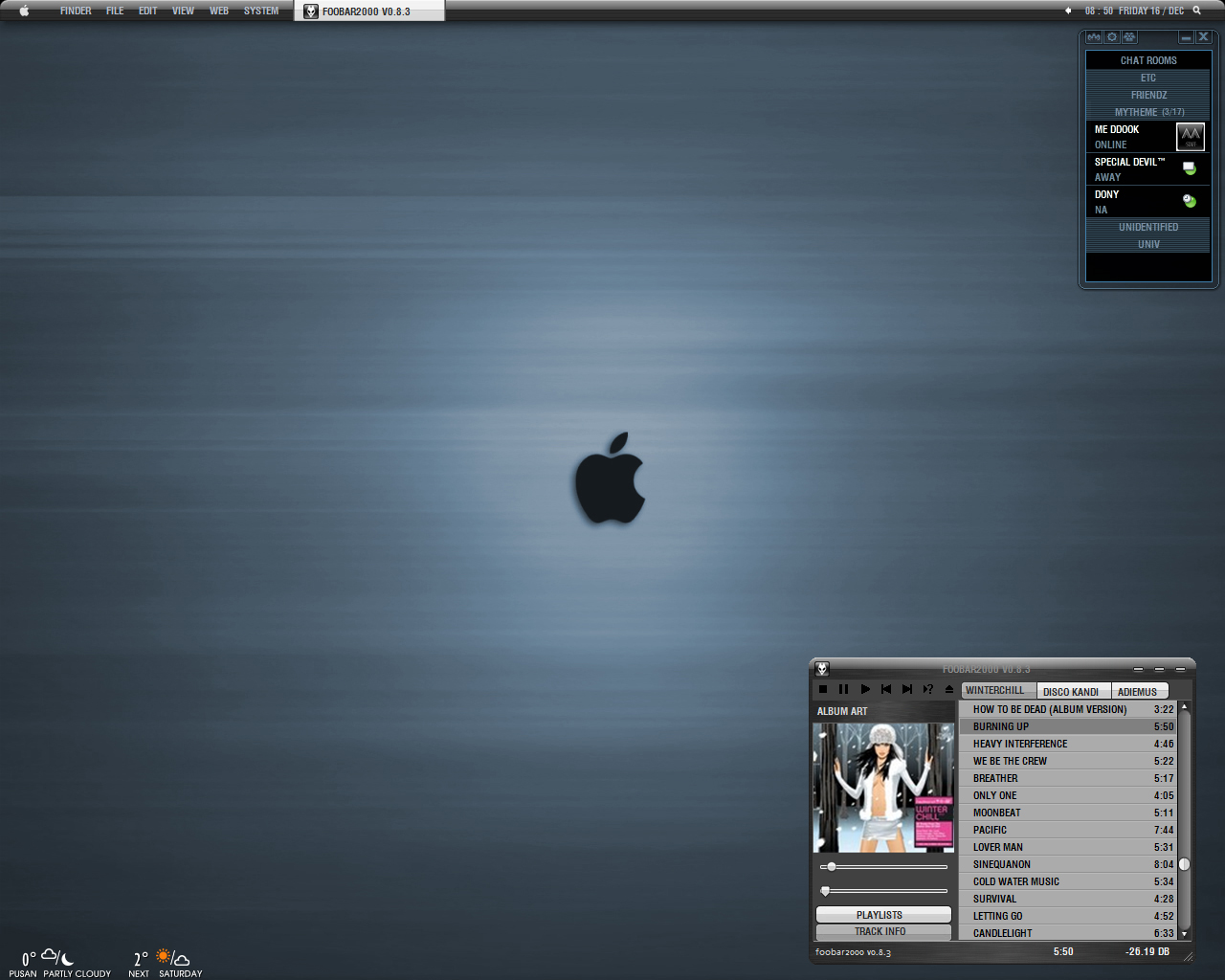Skip to the next track

click(x=907, y=689)
